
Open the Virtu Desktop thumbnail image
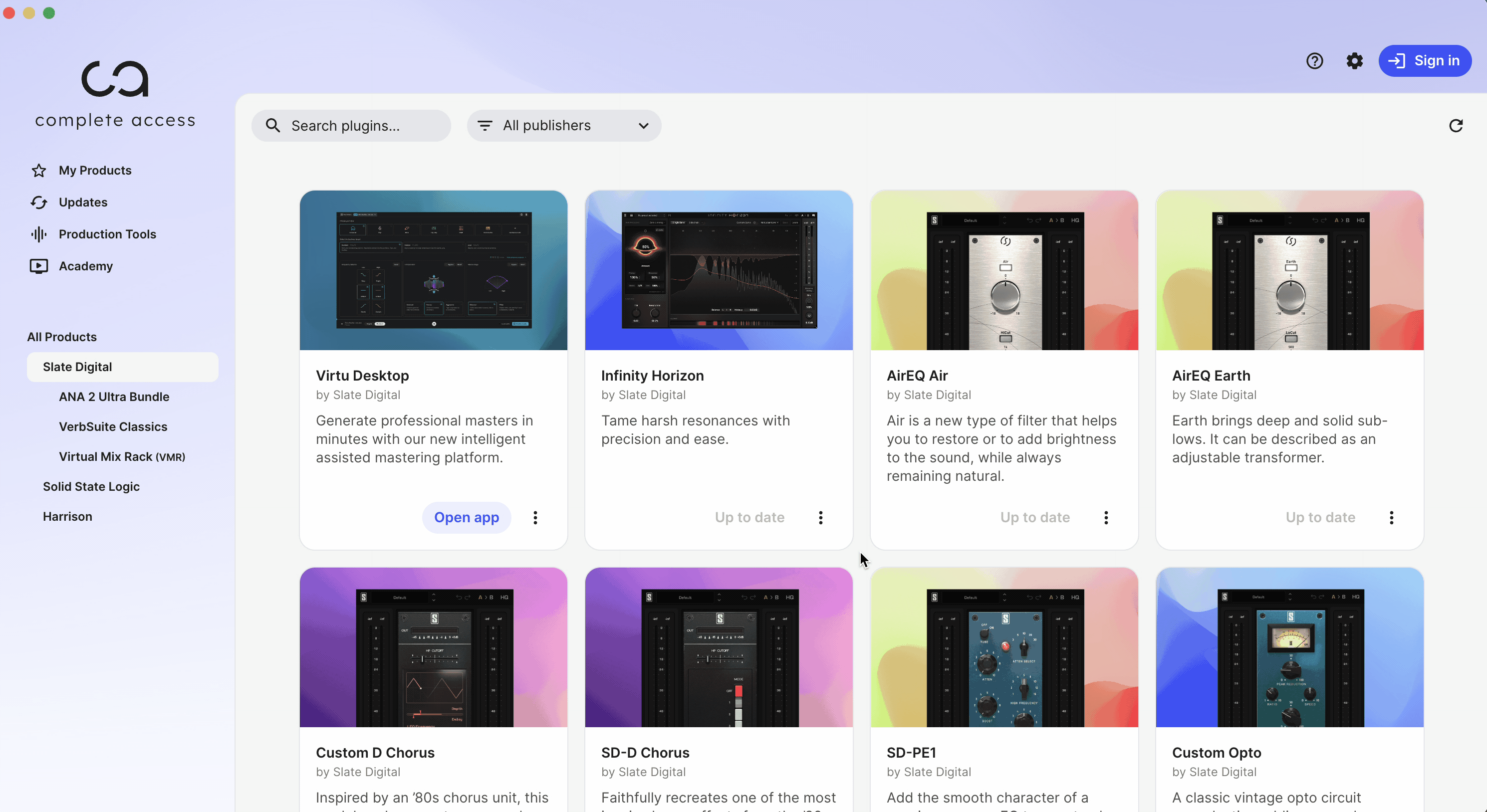[x=434, y=270]
